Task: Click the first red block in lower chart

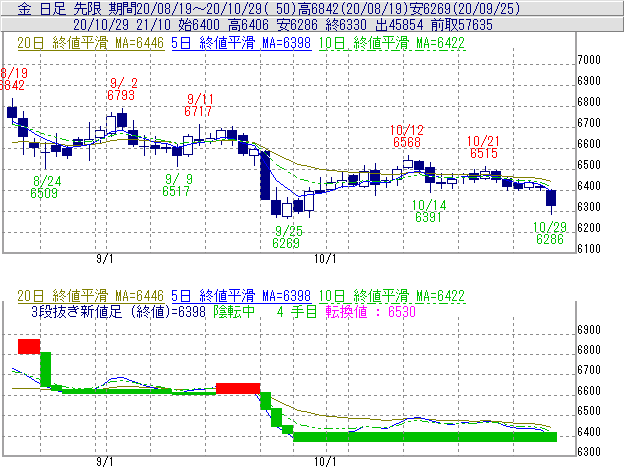Action: click(x=29, y=346)
